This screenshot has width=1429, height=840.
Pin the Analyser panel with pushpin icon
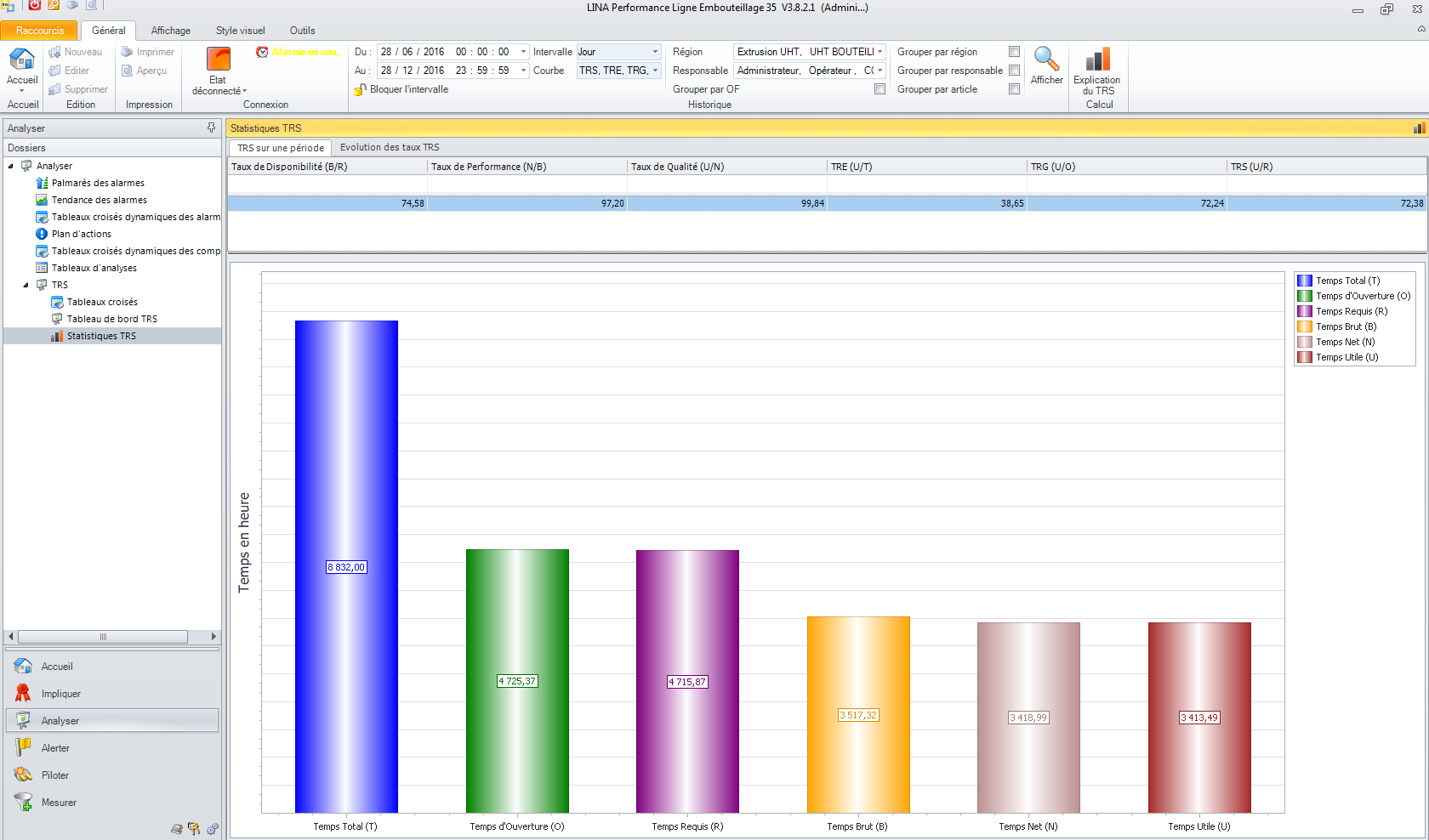(211, 128)
